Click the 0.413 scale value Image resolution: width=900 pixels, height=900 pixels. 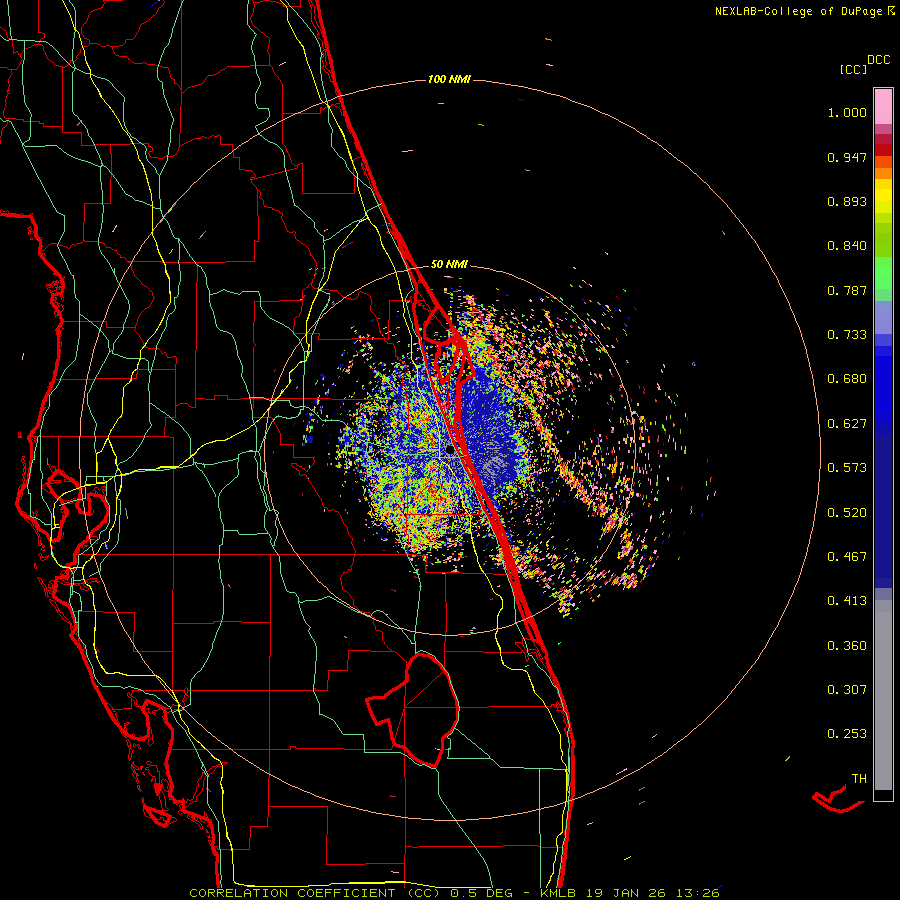tap(847, 601)
